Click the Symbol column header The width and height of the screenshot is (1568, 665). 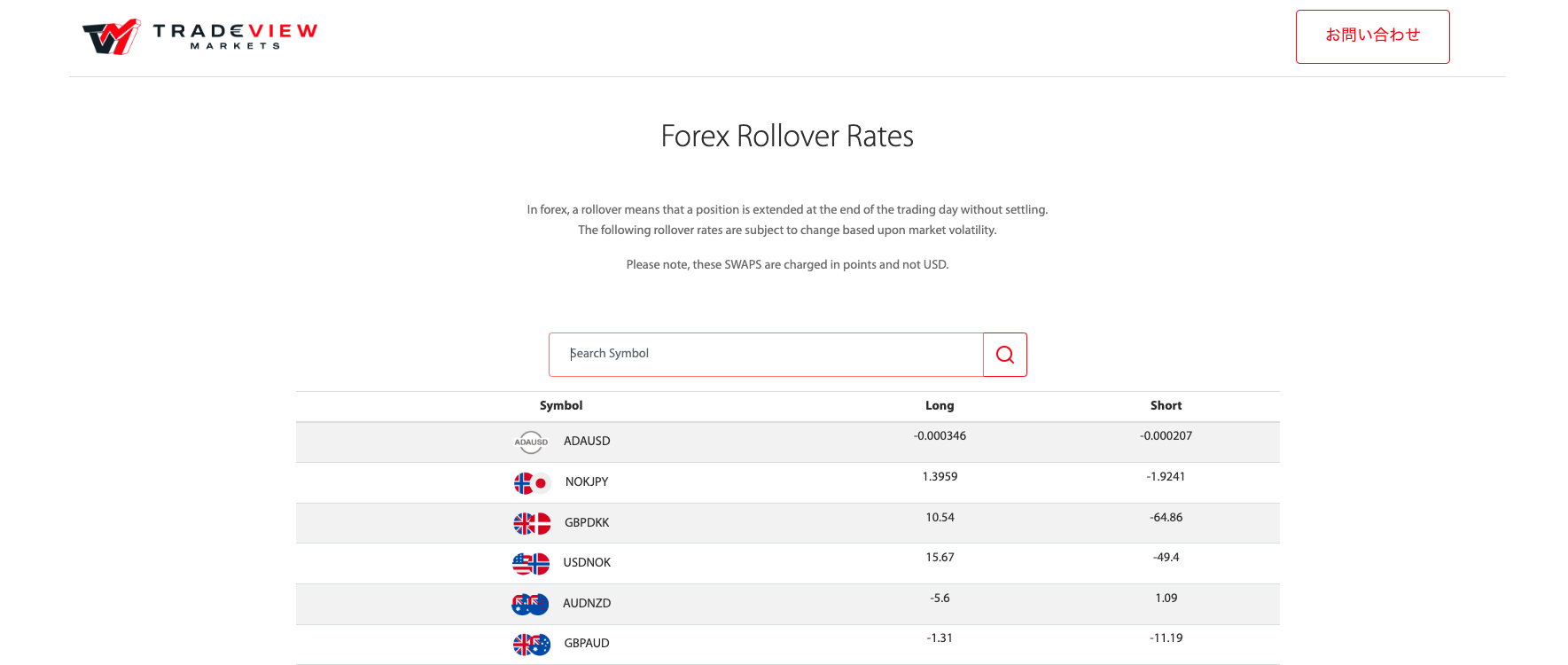click(x=561, y=405)
